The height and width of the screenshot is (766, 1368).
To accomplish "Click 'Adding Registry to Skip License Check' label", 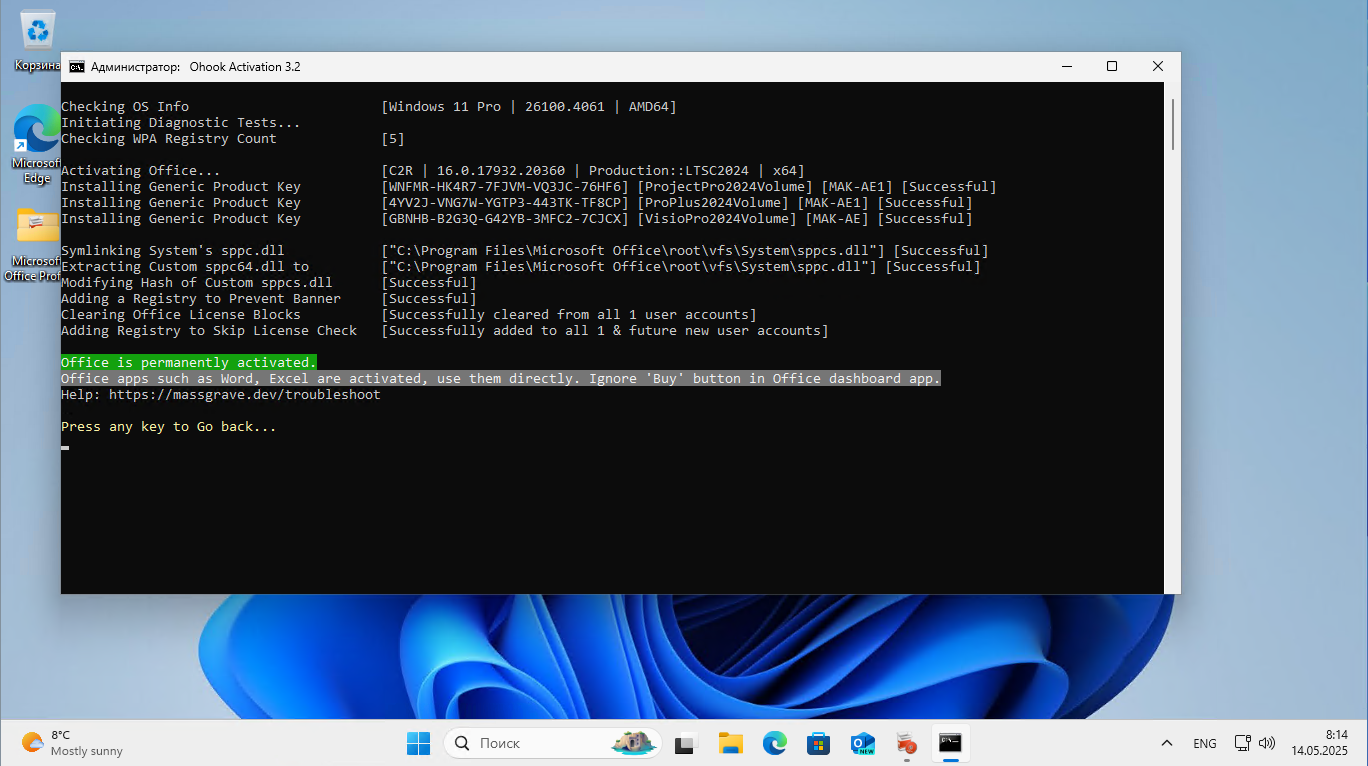I will click(209, 331).
